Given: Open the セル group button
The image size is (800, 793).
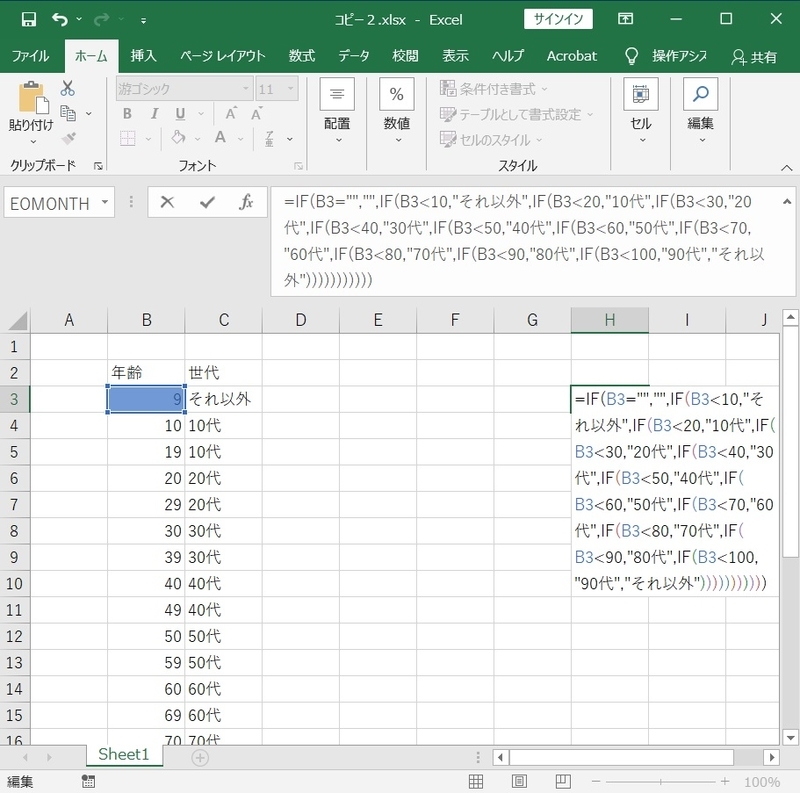Looking at the screenshot, I should click(x=640, y=111).
